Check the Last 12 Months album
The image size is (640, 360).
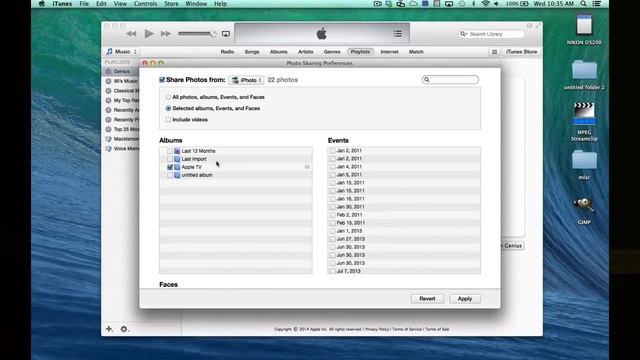170,151
